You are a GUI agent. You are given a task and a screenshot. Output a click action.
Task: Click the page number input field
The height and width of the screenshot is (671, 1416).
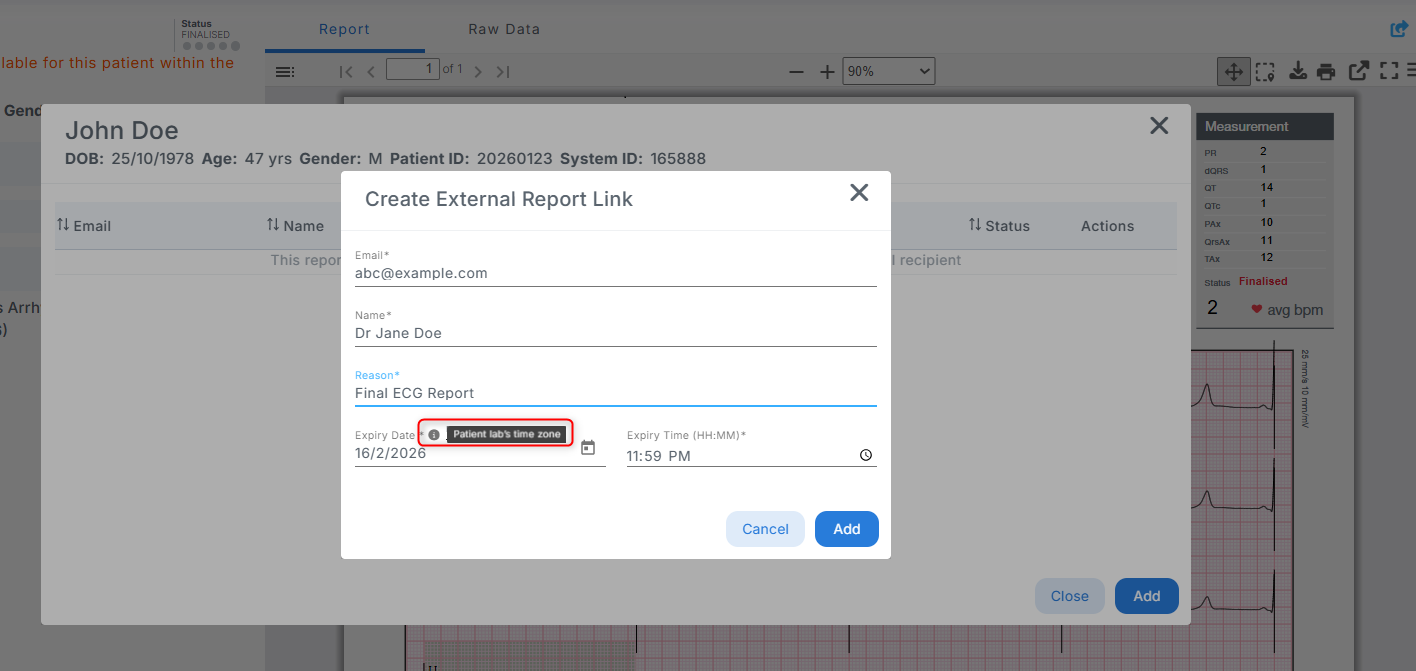pyautogui.click(x=413, y=69)
